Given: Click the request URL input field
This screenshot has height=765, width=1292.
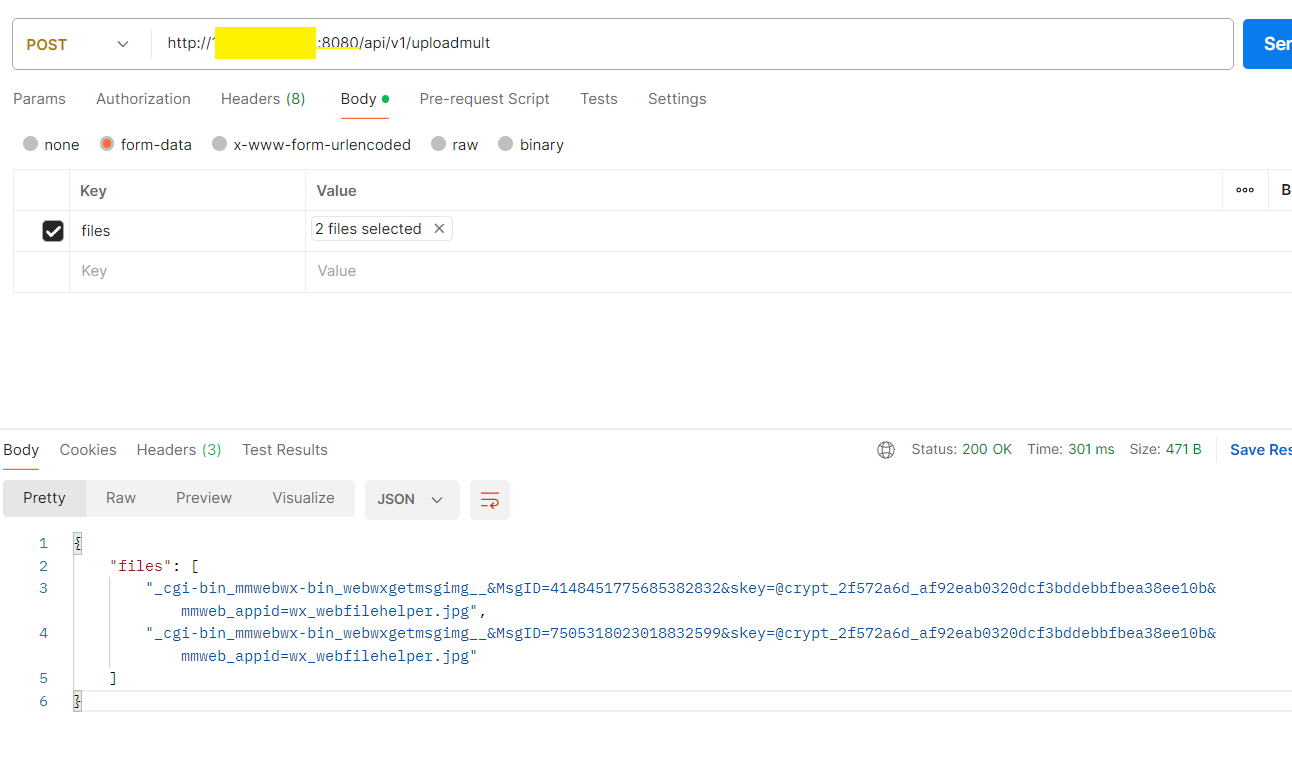Looking at the screenshot, I should click(x=690, y=44).
